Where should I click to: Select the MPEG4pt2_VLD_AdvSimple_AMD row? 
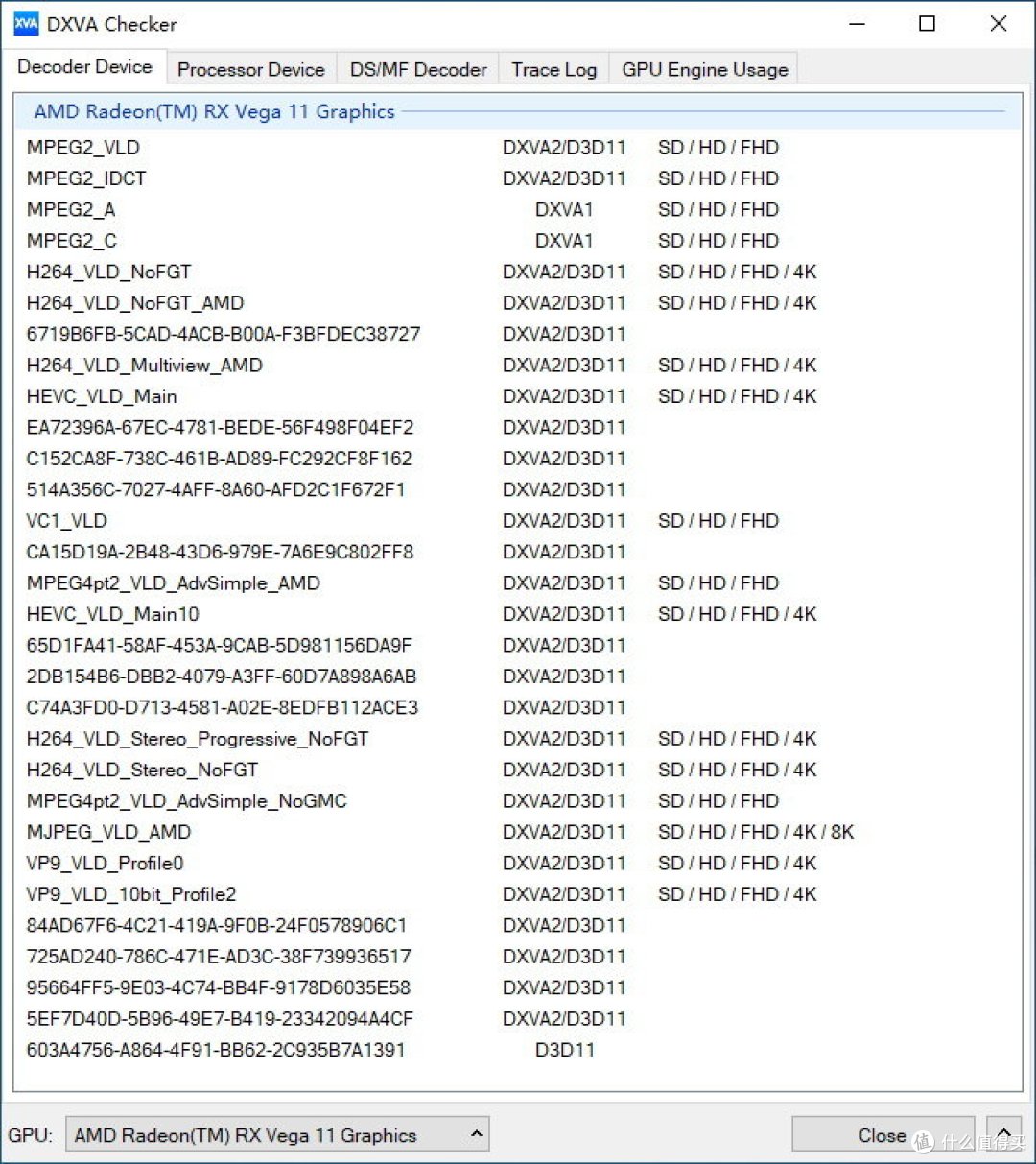pyautogui.click(x=518, y=583)
